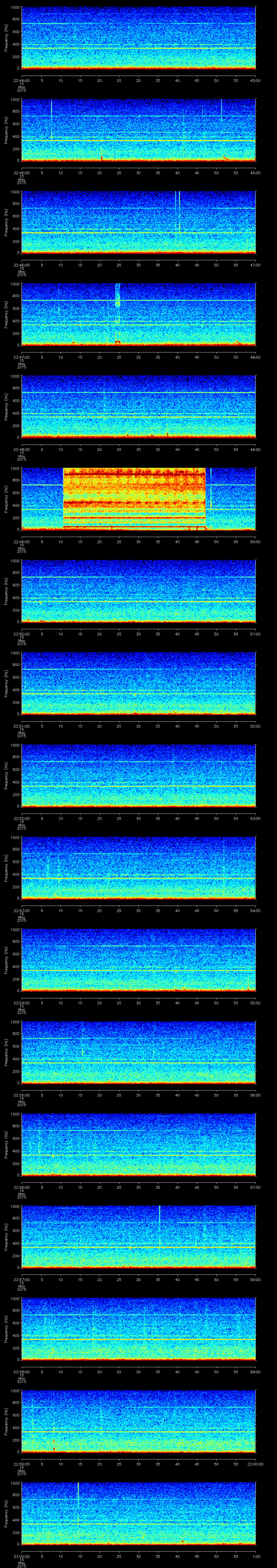
Task: Click the 22:55:00 start time label
Action: pos(21,1095)
